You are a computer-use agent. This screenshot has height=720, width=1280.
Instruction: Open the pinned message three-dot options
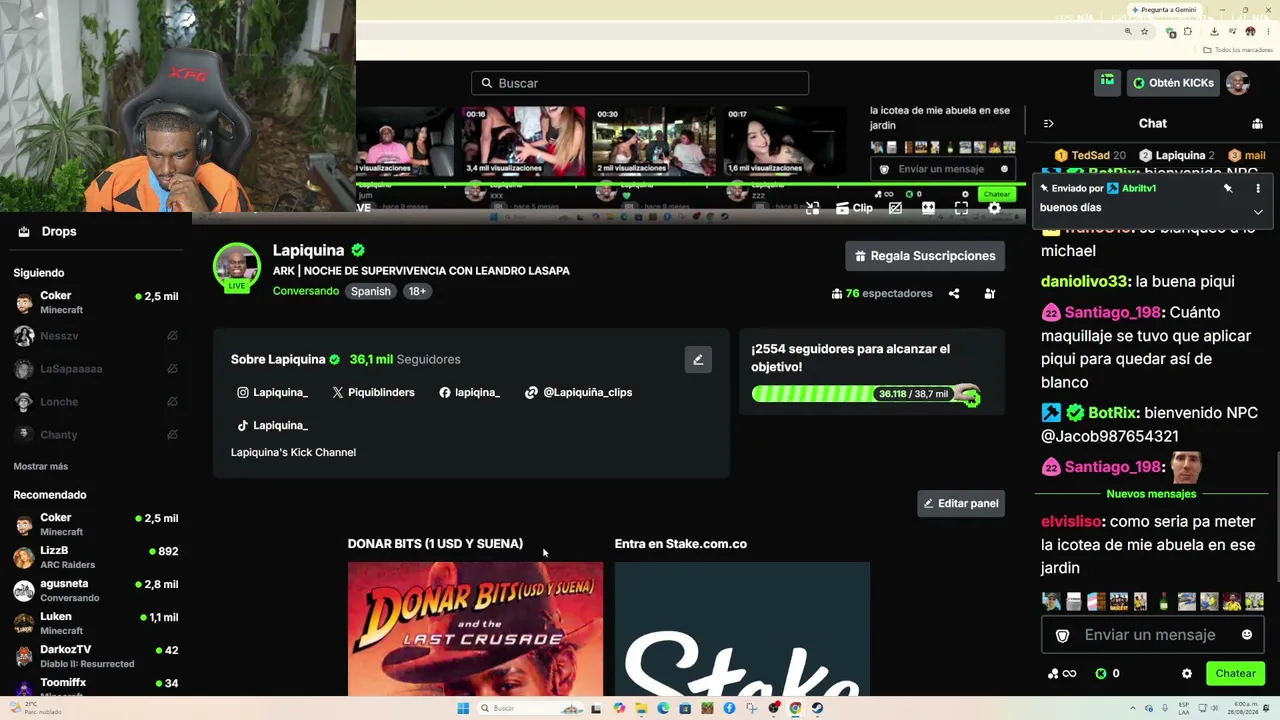(x=1258, y=188)
